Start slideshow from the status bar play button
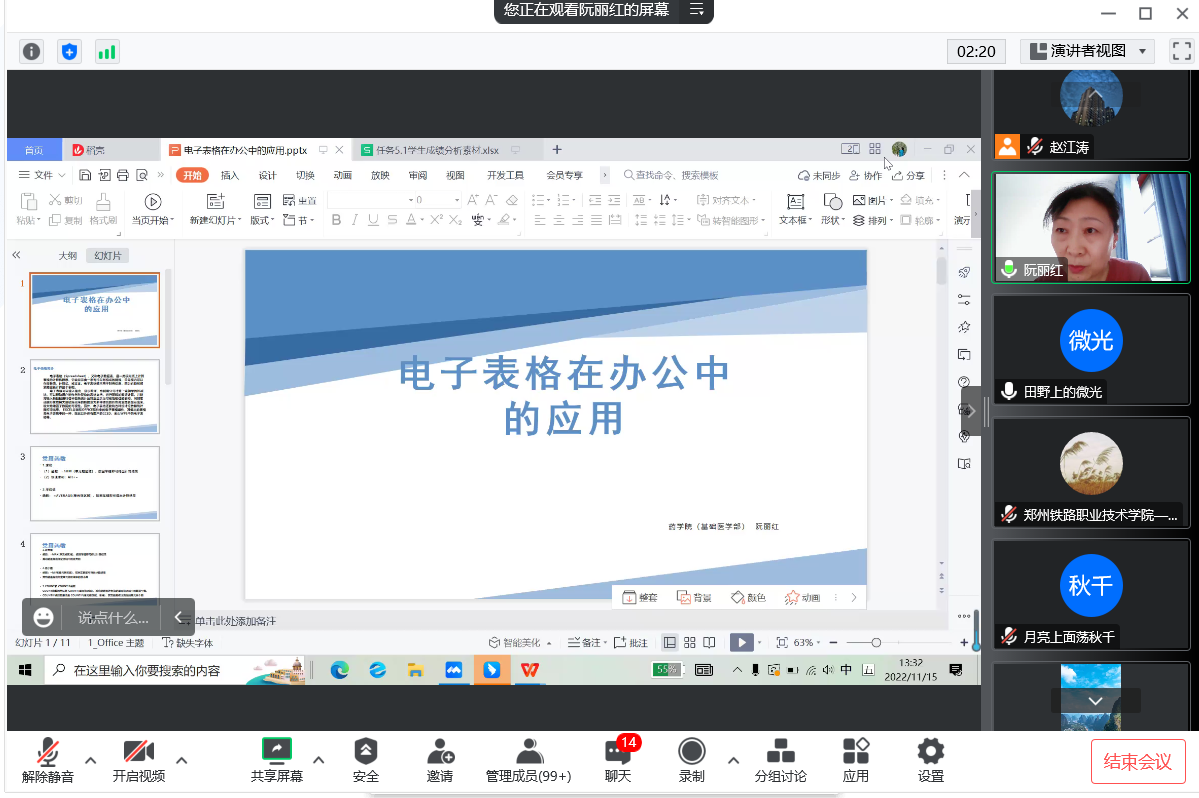 point(741,643)
